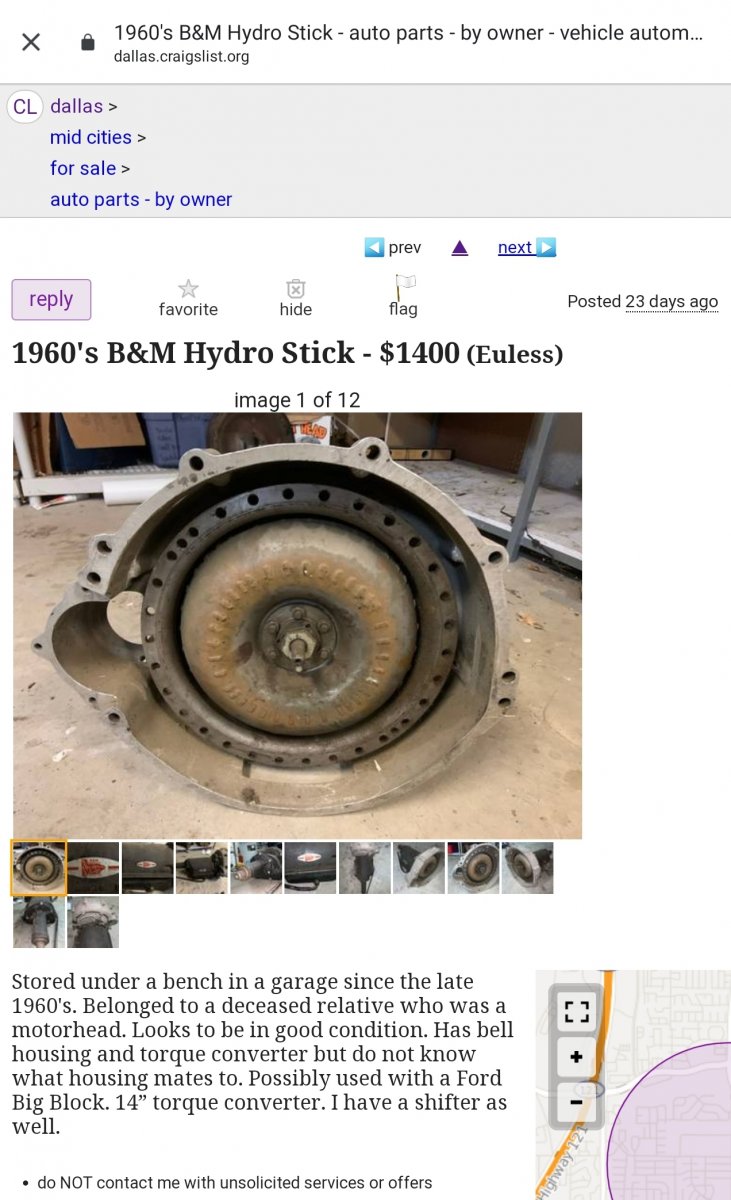Zoom out on the map
The height and width of the screenshot is (1200, 731).
pos(576,1102)
